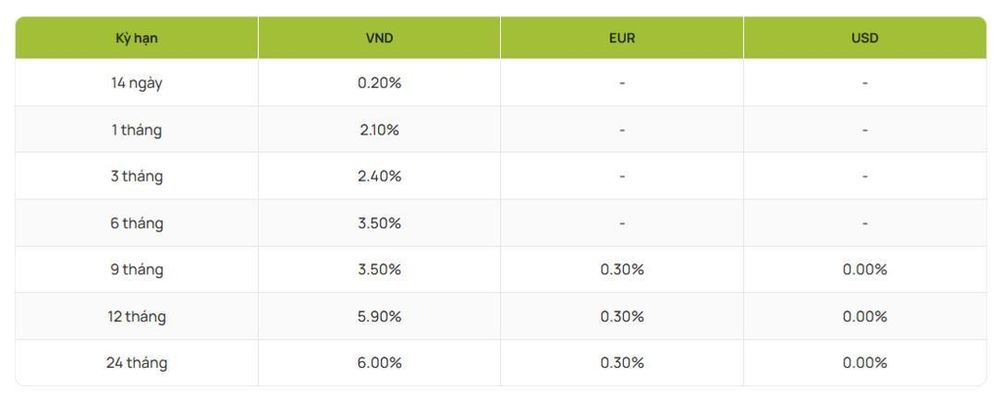Click the Kỳ hạn column header
The image size is (1000, 401).
pos(136,38)
